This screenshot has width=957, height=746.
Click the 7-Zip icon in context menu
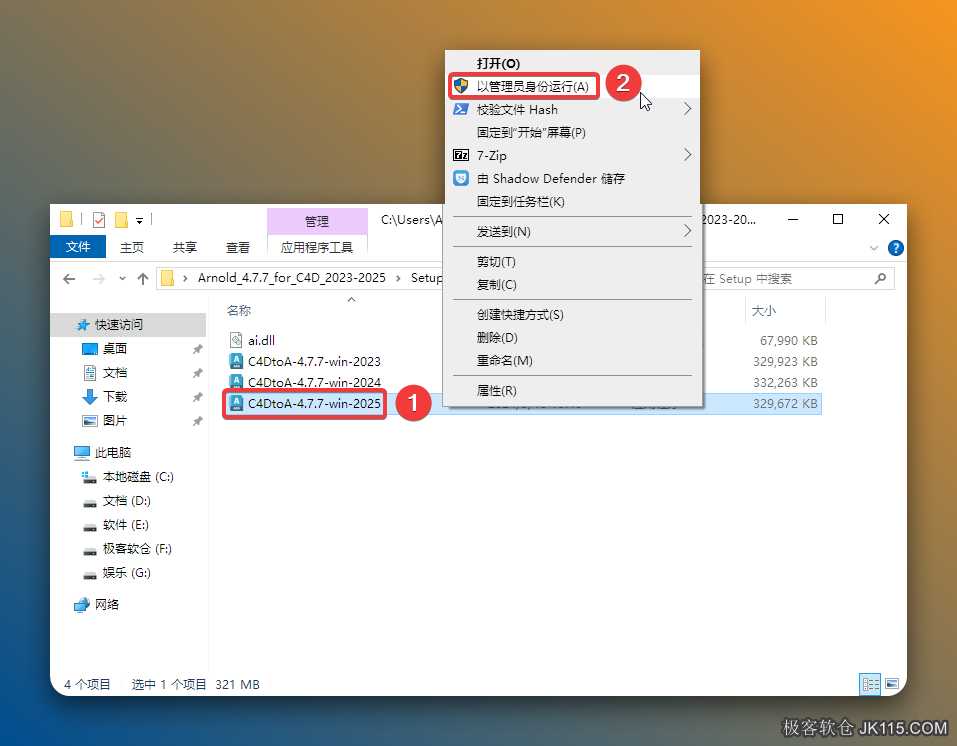click(461, 155)
